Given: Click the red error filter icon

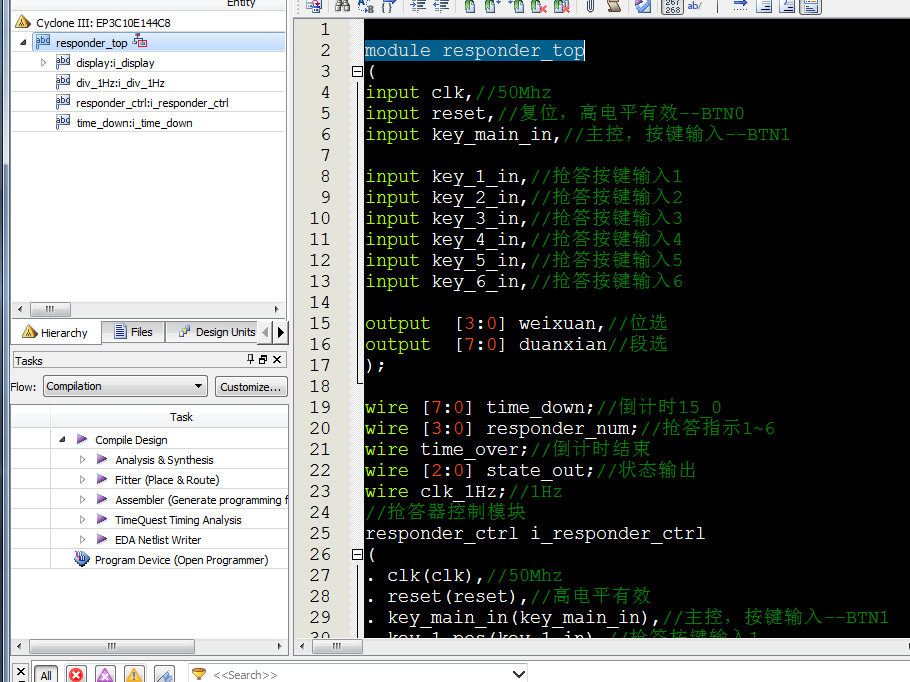Looking at the screenshot, I should click(x=76, y=675).
